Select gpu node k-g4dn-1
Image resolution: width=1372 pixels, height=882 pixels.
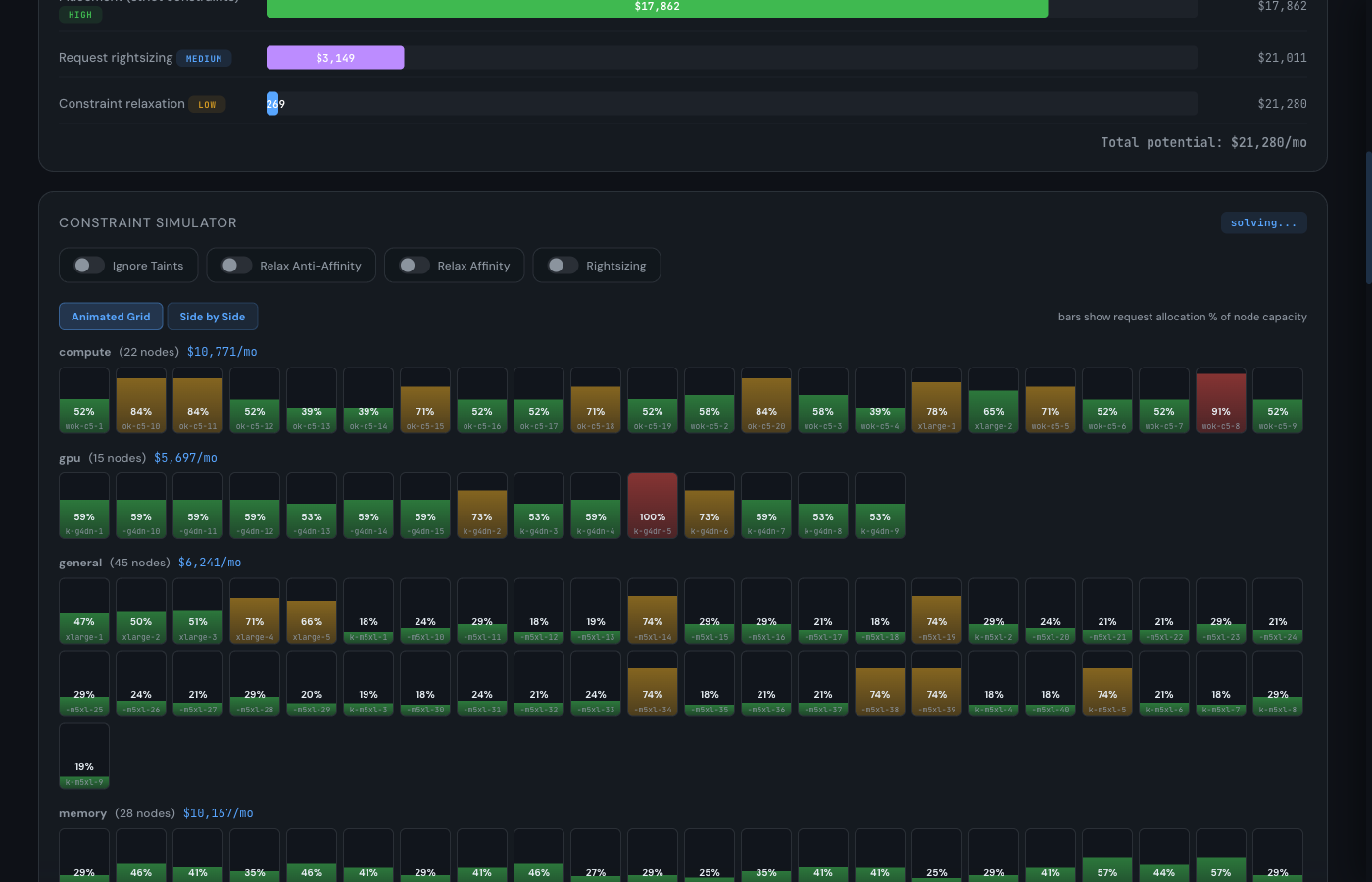coord(84,506)
